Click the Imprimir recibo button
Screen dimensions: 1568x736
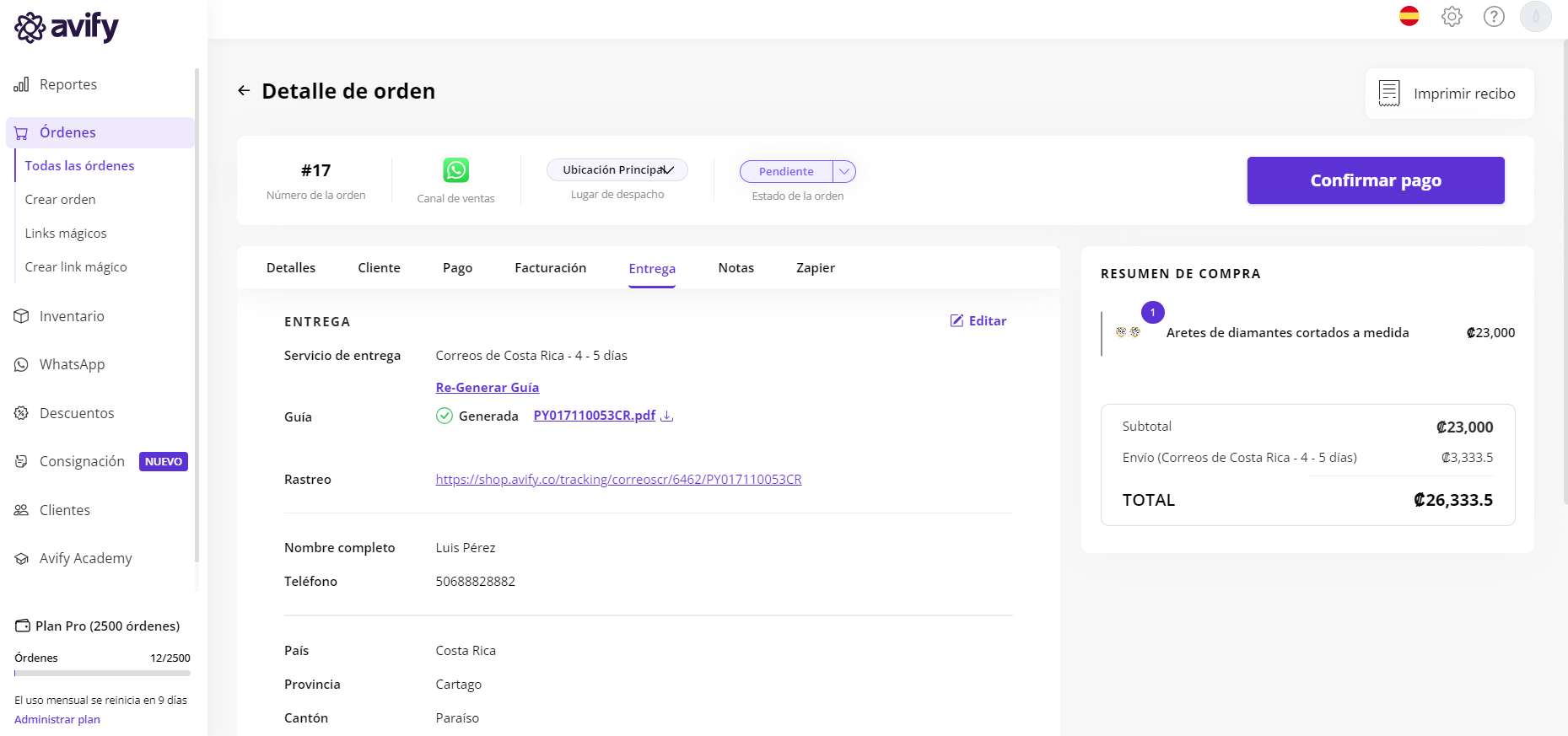point(1449,94)
